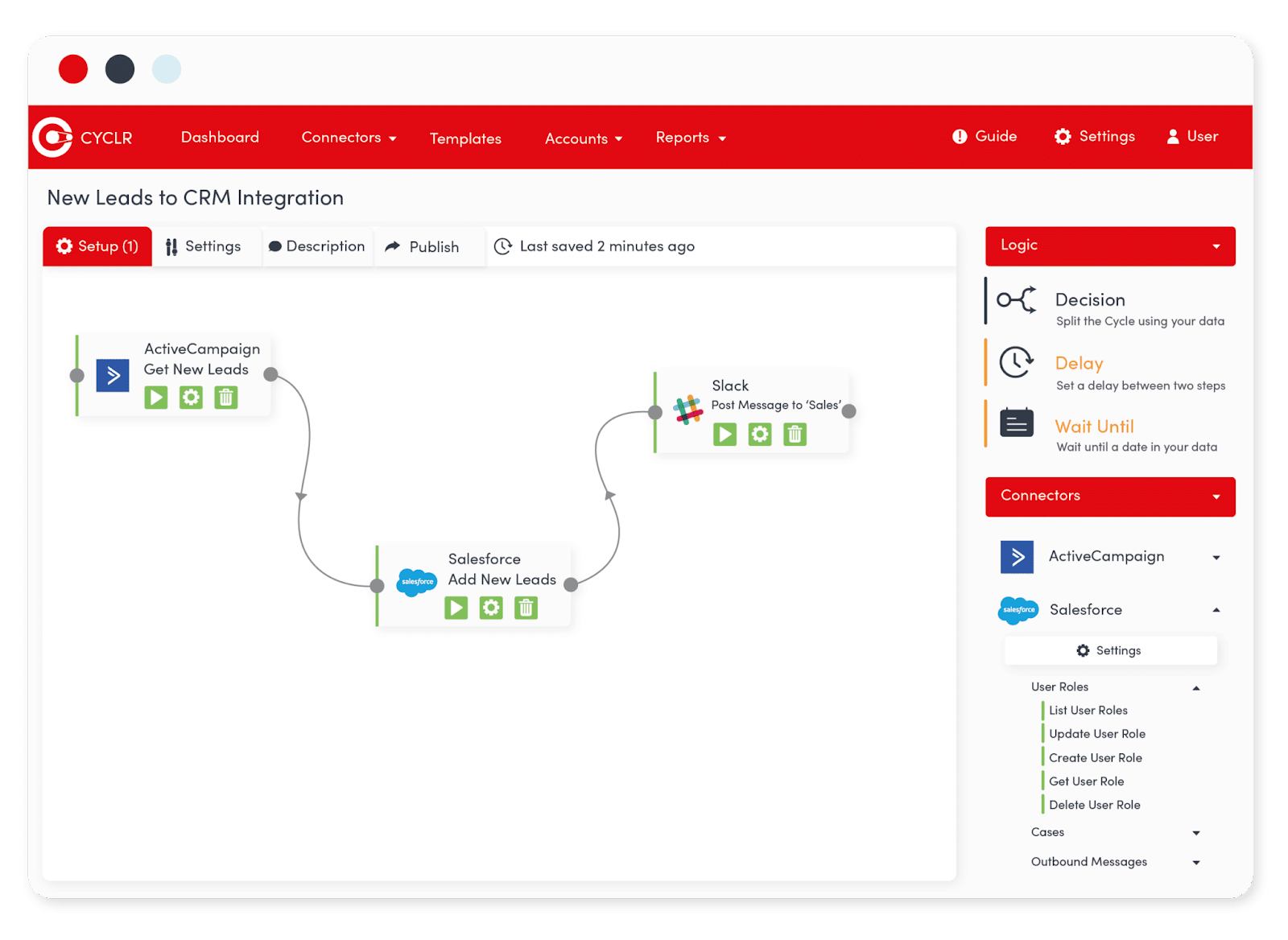Open the Templates page from the menu
Image resolution: width=1288 pixels, height=940 pixels.
click(x=465, y=138)
